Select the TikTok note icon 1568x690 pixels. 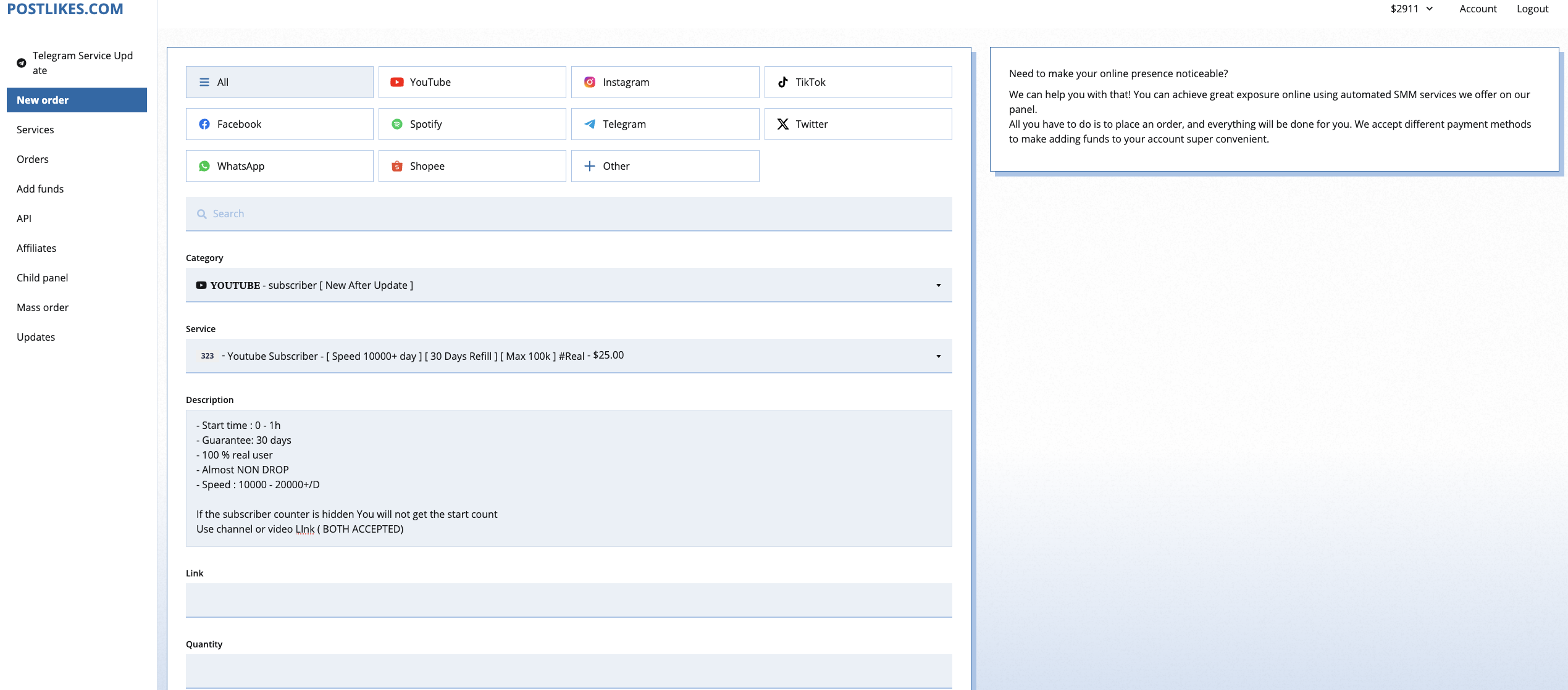point(782,82)
